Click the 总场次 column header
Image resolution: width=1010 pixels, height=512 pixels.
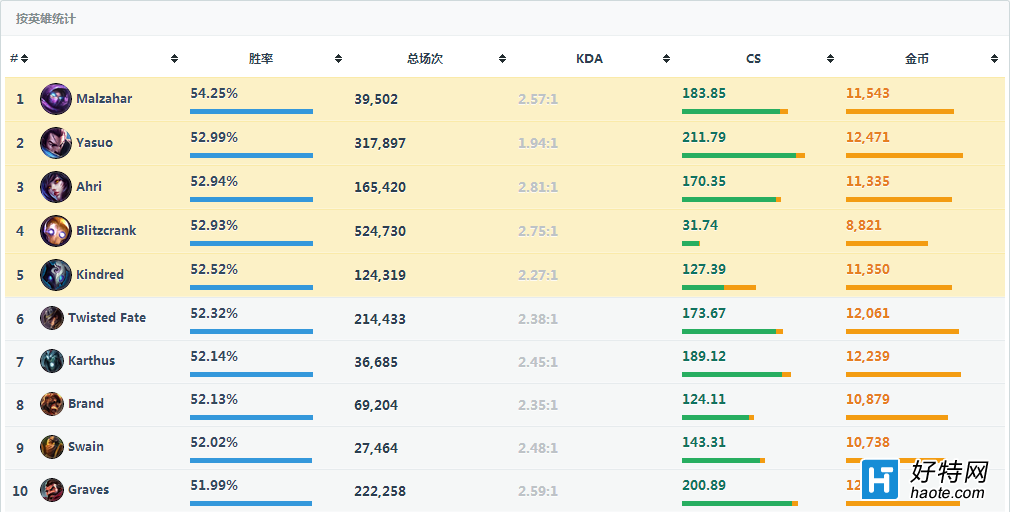pyautogui.click(x=425, y=59)
